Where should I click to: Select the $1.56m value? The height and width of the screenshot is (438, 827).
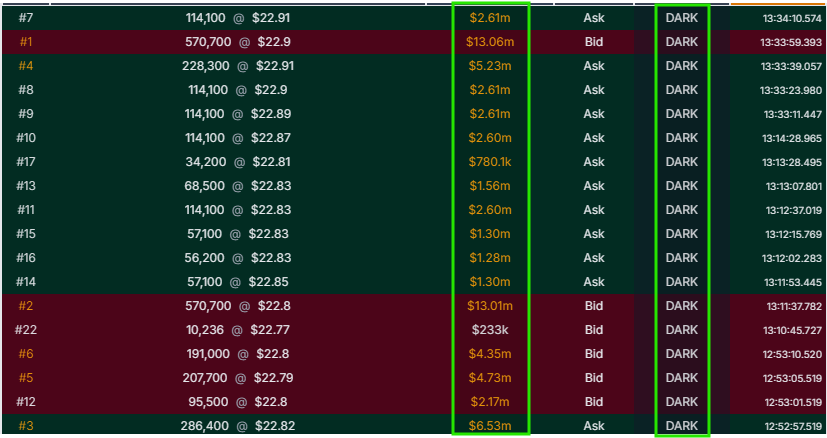[490, 186]
